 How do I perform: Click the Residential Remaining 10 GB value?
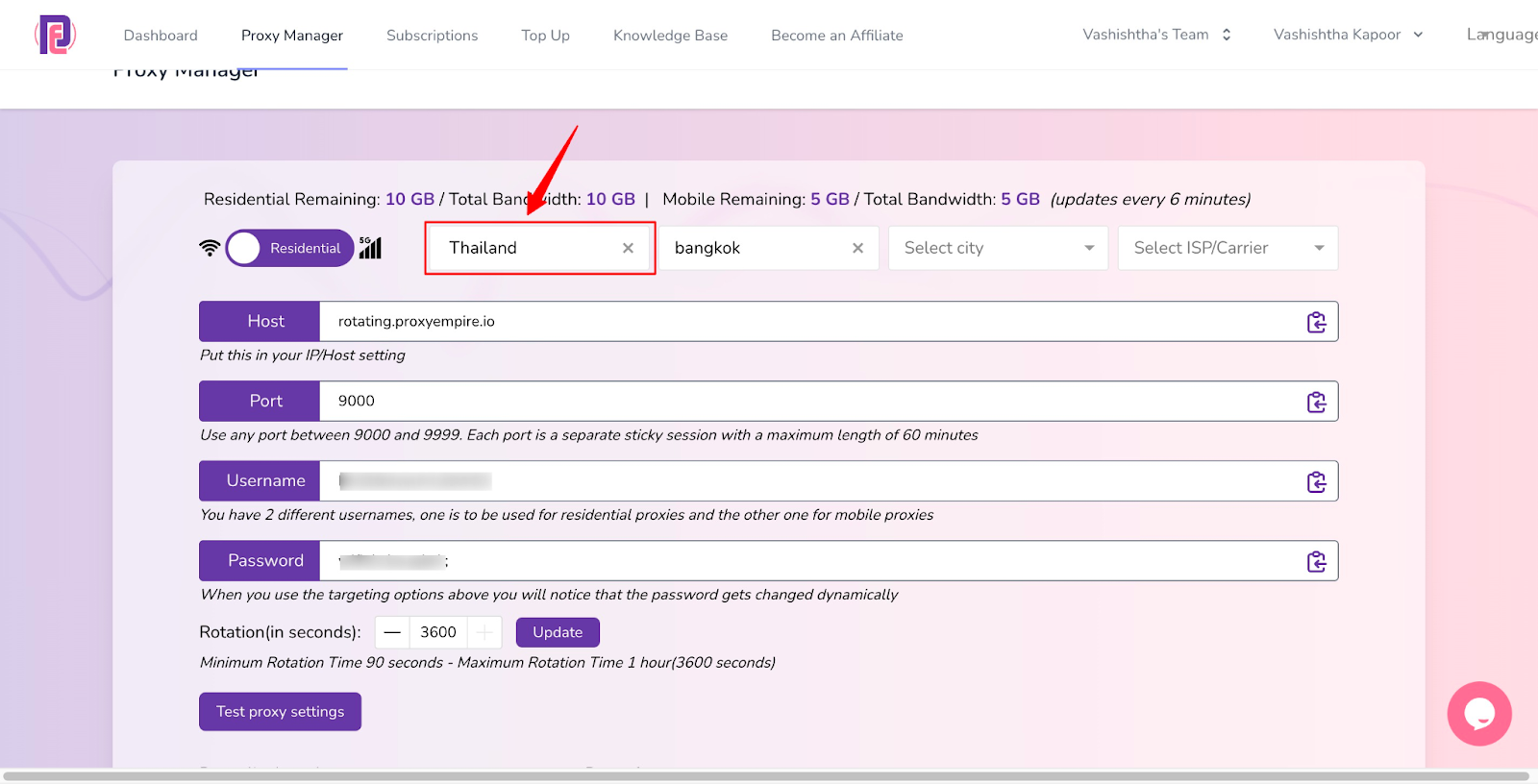pos(410,199)
